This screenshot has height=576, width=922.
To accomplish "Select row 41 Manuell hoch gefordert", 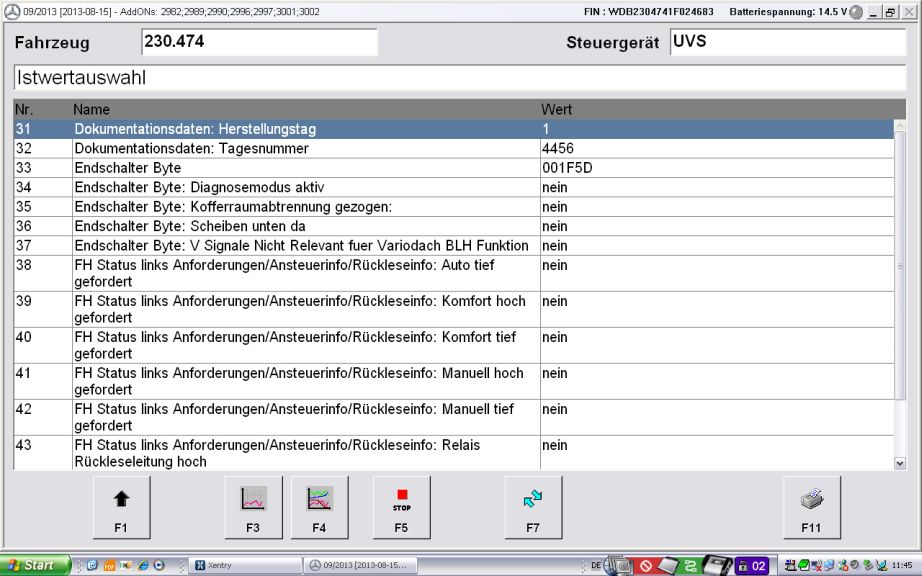I will [453, 381].
